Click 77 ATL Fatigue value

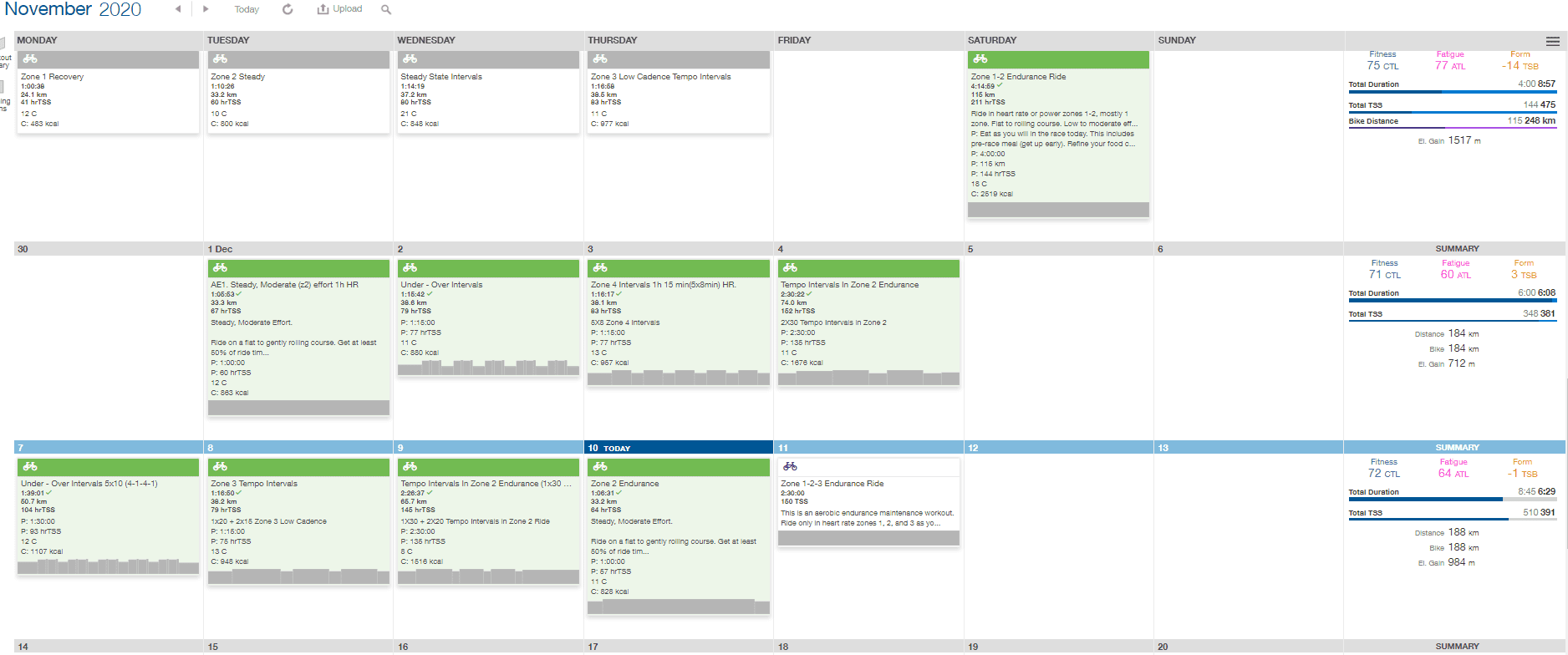coord(1450,66)
